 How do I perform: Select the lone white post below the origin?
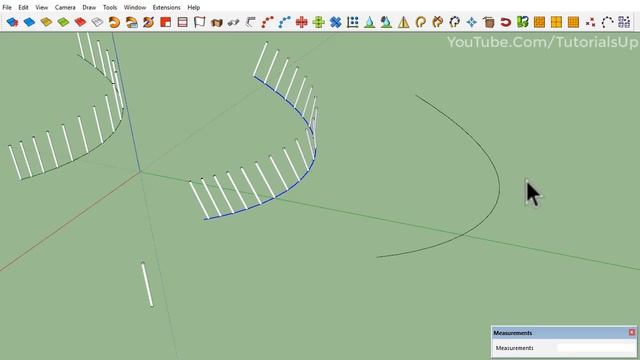point(147,284)
